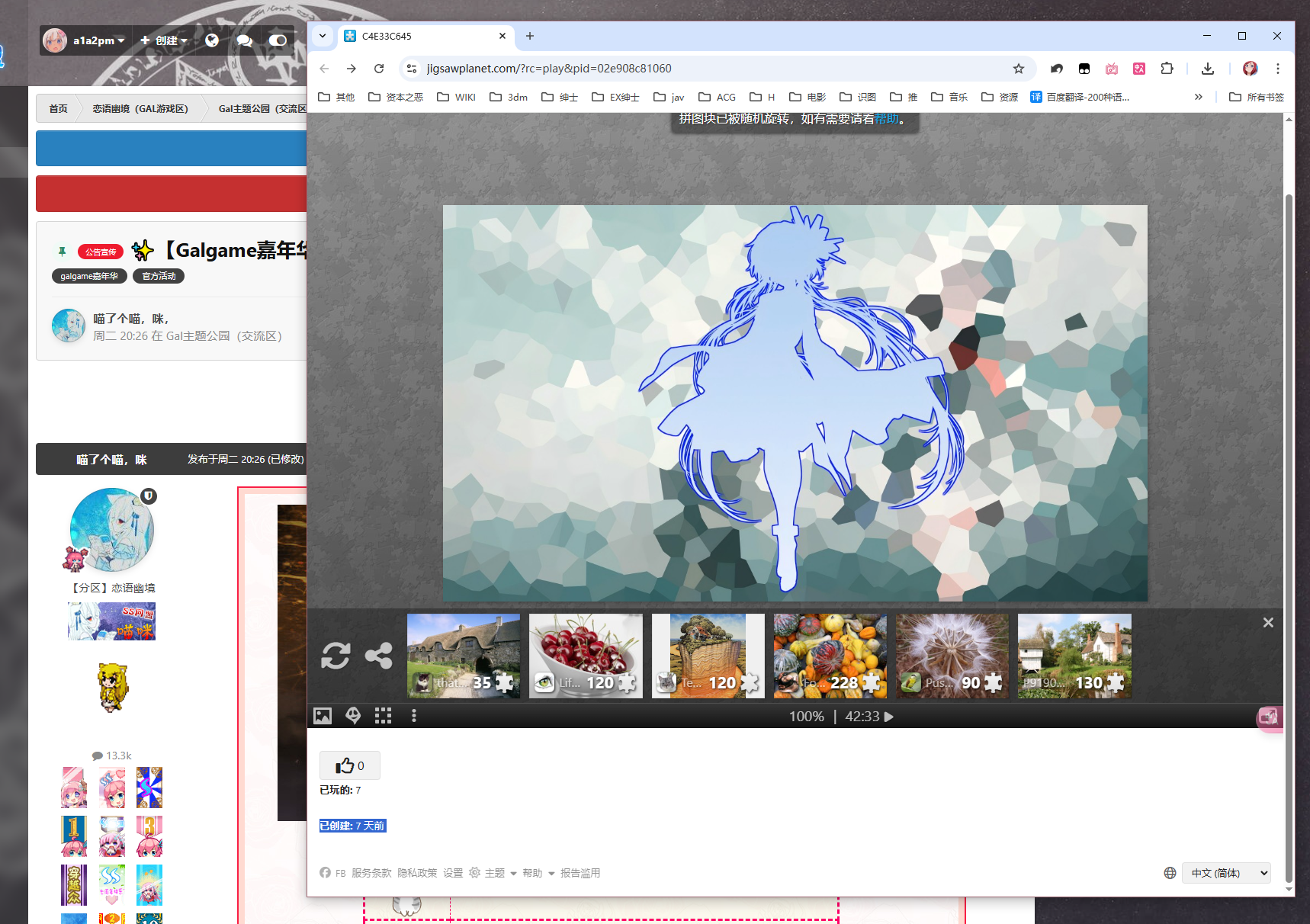Open the 228-piece gourds puzzle thumbnail
The image size is (1310, 924).
coord(830,656)
